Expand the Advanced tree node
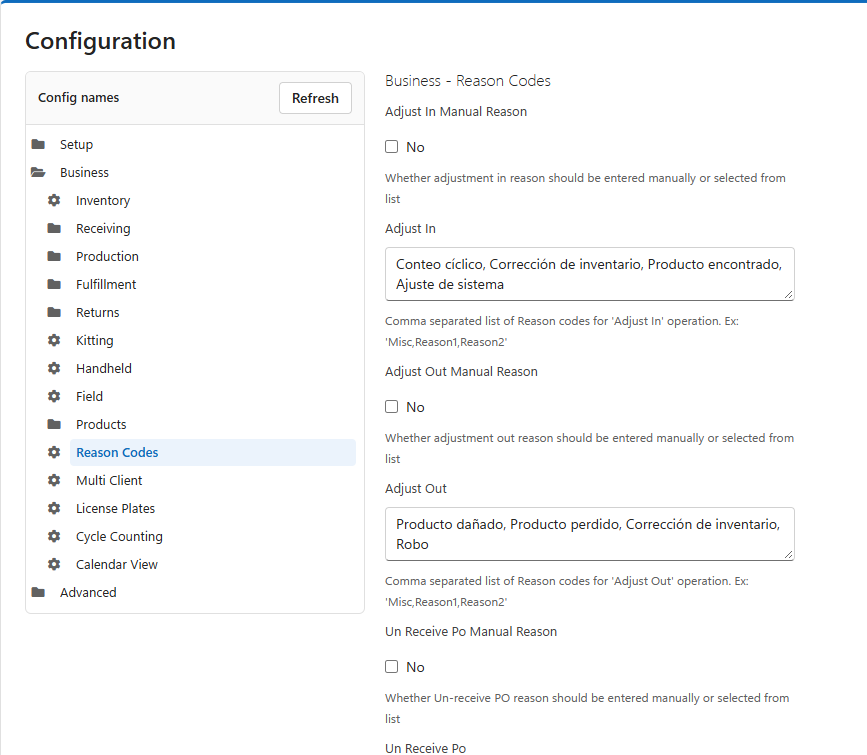 [x=88, y=592]
